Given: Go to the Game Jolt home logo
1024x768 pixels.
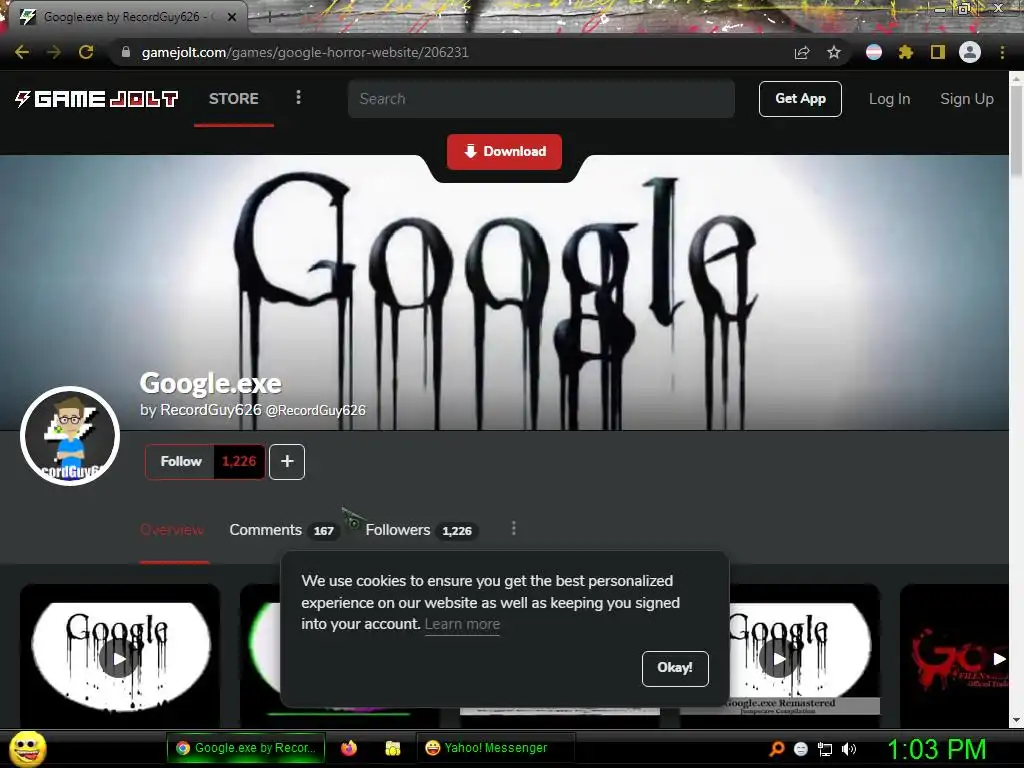Looking at the screenshot, I should [96, 99].
